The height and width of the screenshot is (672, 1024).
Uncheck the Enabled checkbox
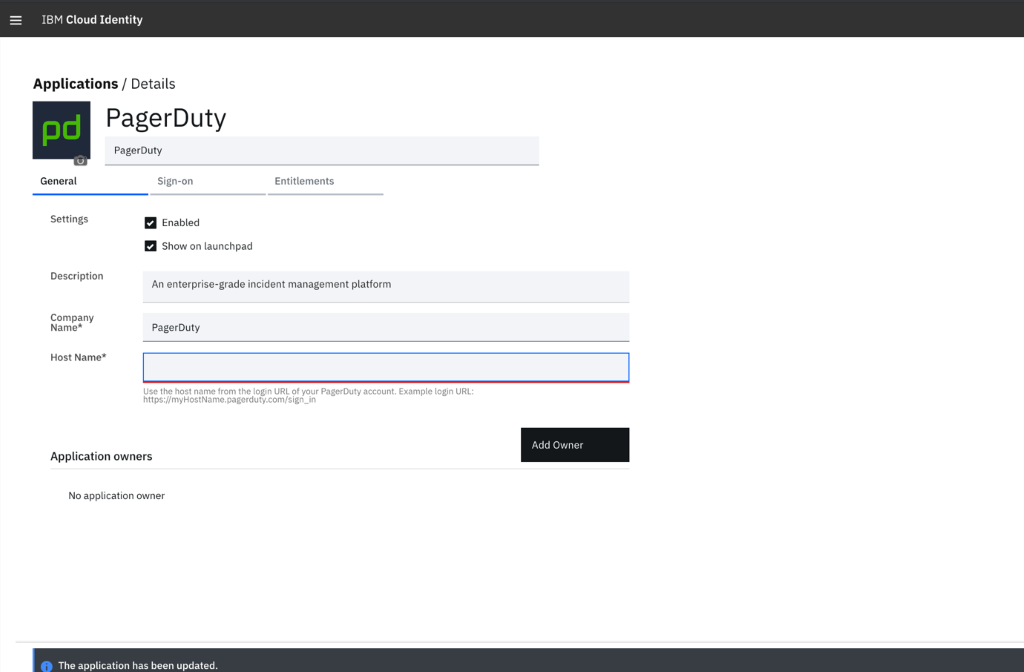(x=150, y=223)
